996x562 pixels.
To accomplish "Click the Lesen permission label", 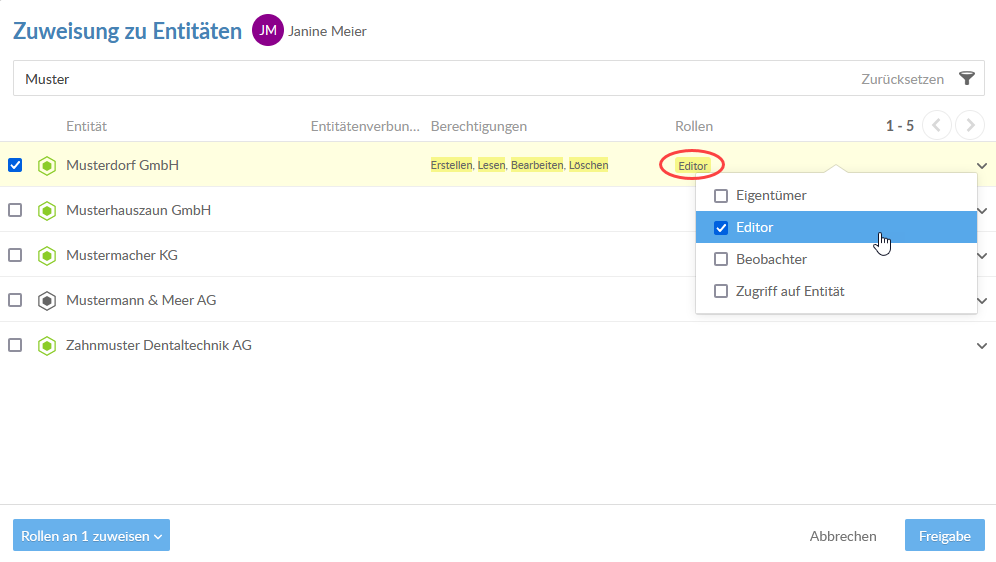I will coord(491,165).
